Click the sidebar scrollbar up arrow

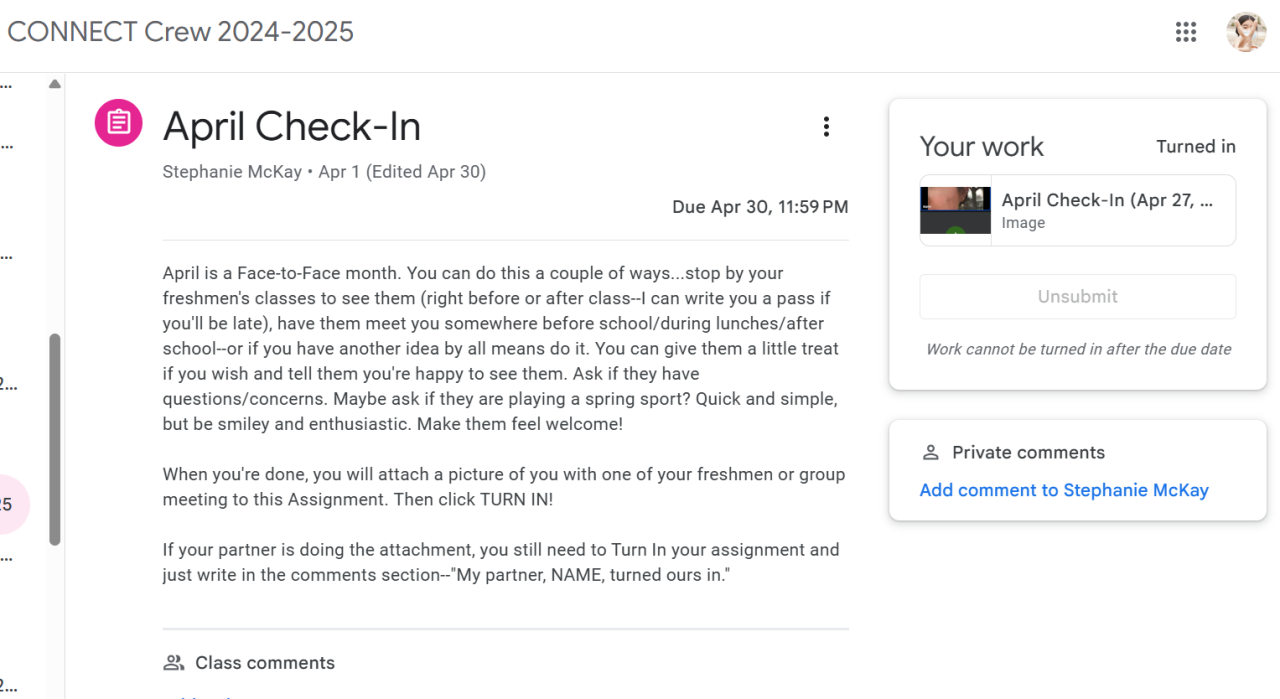[55, 84]
